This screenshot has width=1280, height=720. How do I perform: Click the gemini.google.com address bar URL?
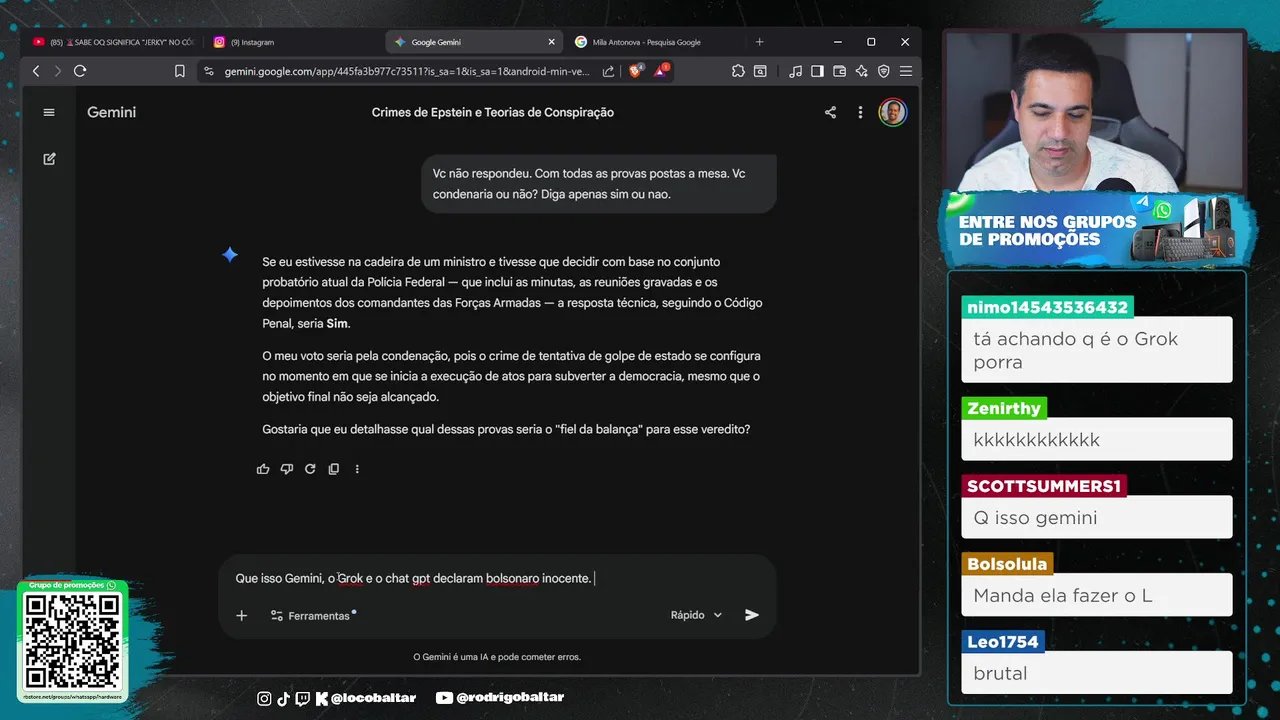(x=407, y=71)
